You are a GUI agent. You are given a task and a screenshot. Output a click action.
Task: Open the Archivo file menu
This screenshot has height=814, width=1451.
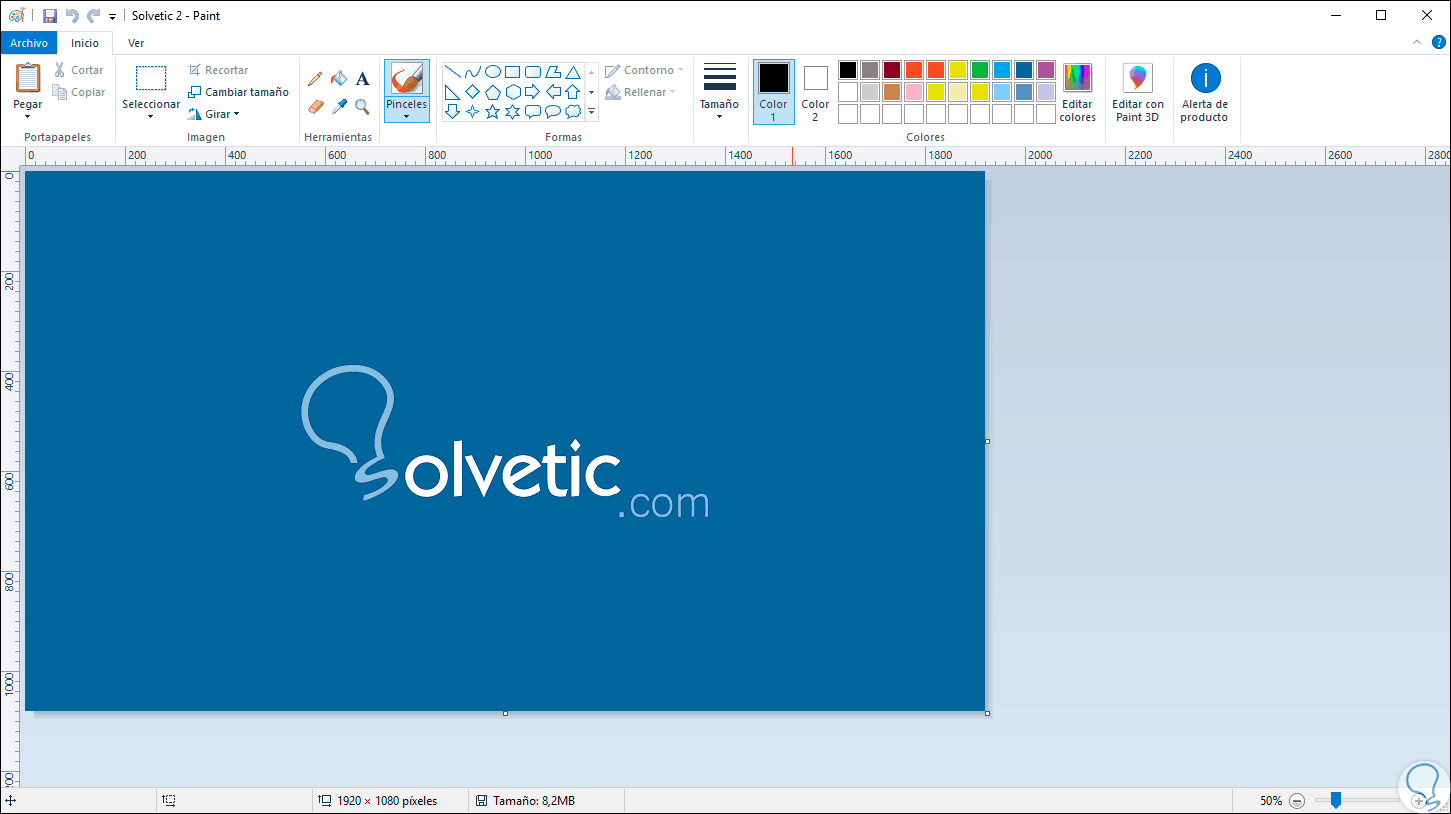pos(29,43)
